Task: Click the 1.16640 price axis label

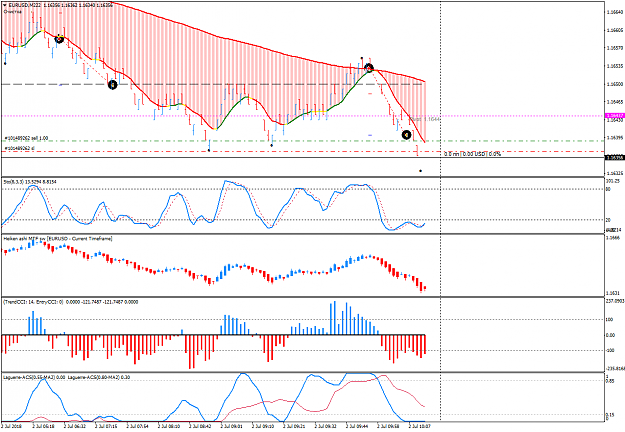Action: [614, 12]
